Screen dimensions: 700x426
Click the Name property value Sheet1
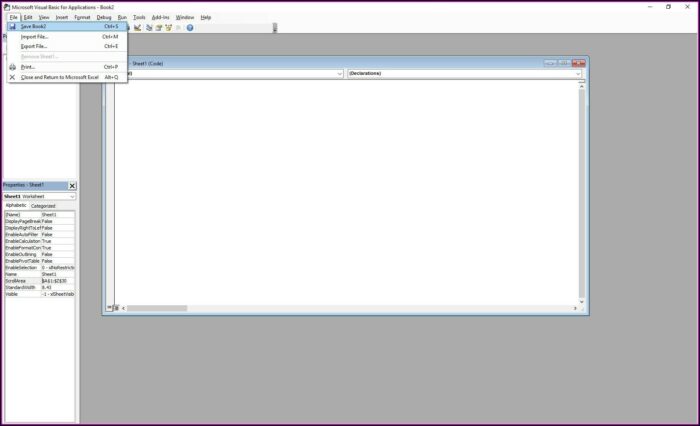58,274
